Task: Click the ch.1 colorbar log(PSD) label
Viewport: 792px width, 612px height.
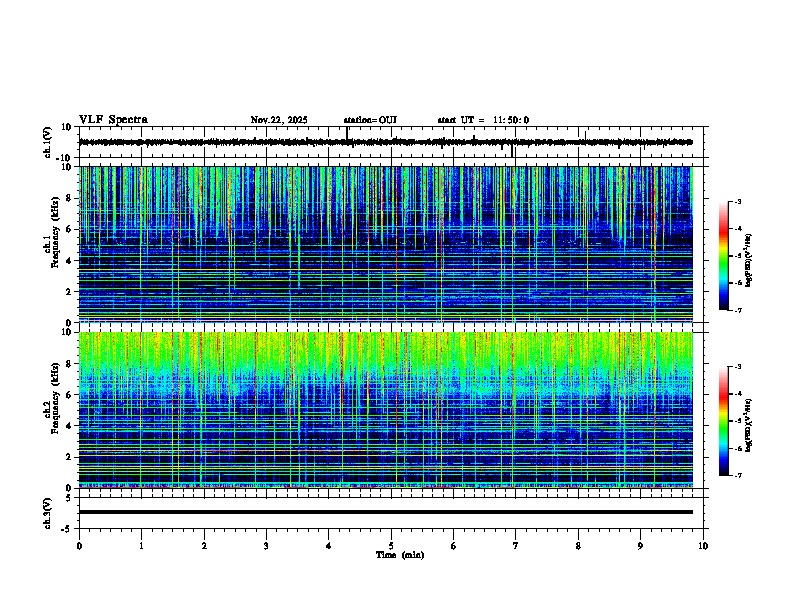Action: pos(748,260)
